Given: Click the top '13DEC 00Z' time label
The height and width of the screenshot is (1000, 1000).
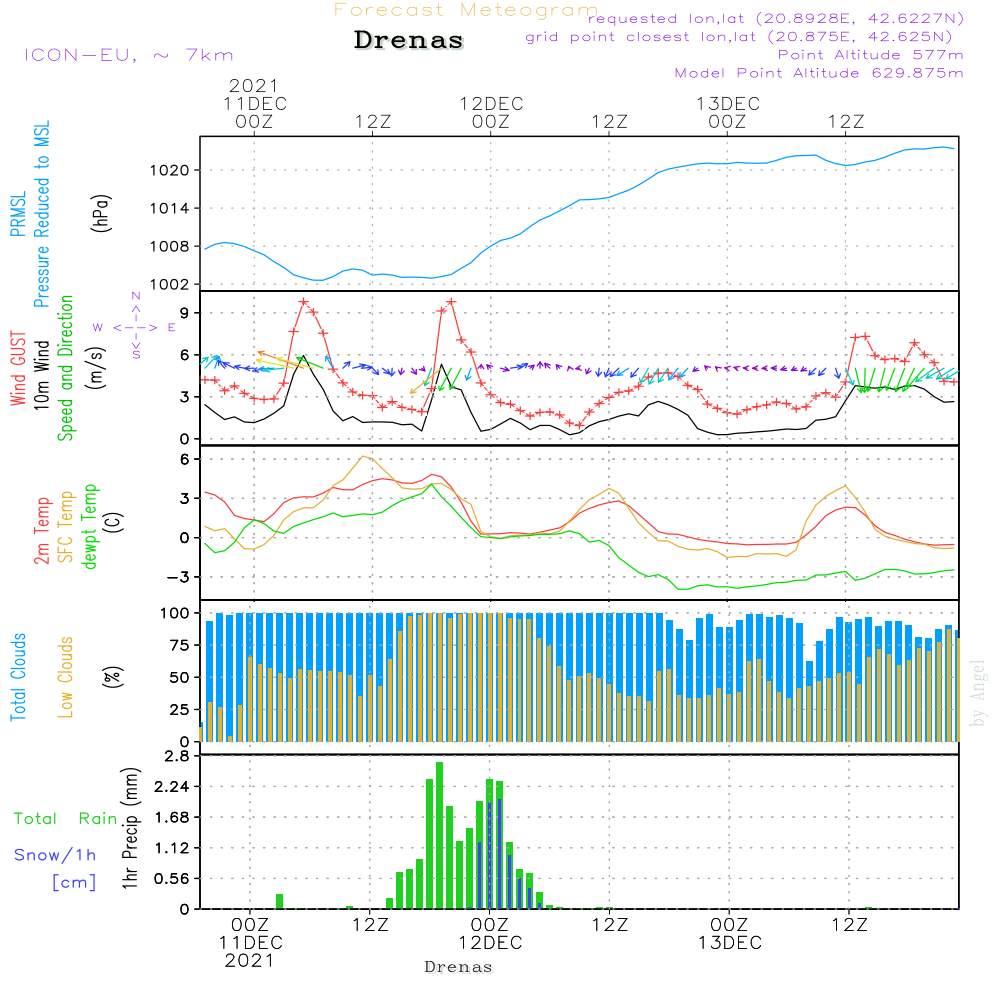Looking at the screenshot, I should click(x=728, y=113).
